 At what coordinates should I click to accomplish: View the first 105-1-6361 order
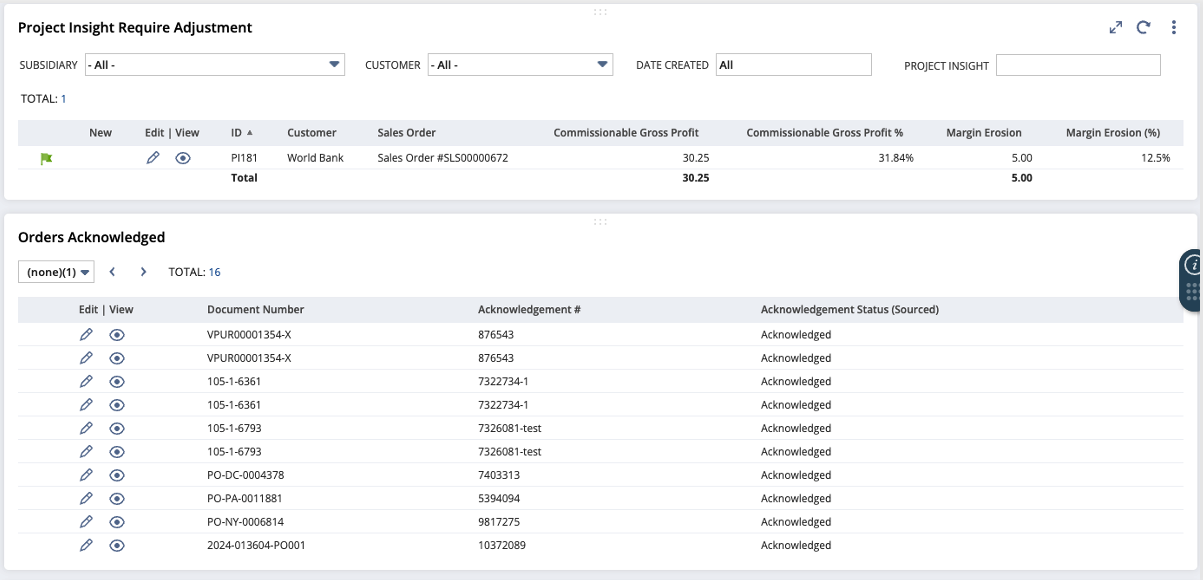tap(117, 381)
